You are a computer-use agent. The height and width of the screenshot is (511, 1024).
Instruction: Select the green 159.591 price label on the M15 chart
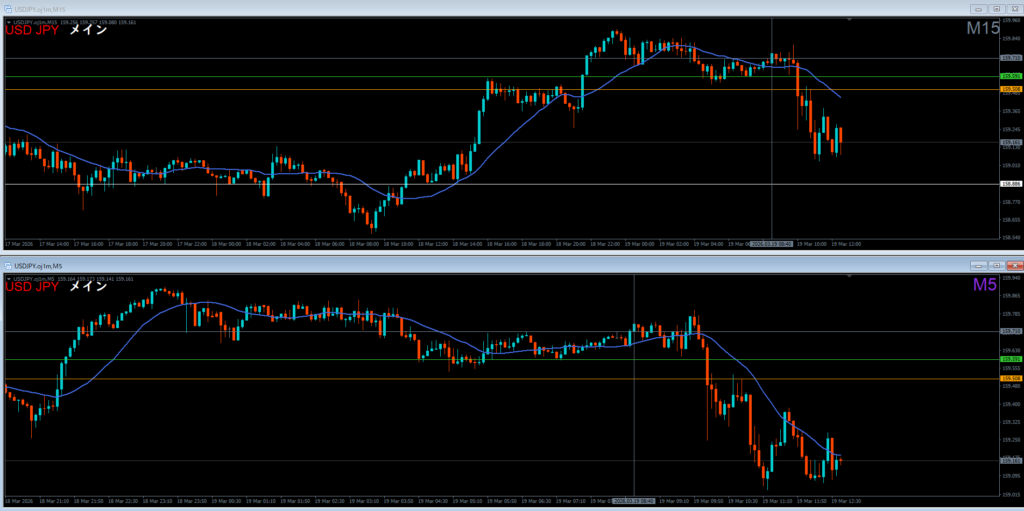click(1010, 76)
